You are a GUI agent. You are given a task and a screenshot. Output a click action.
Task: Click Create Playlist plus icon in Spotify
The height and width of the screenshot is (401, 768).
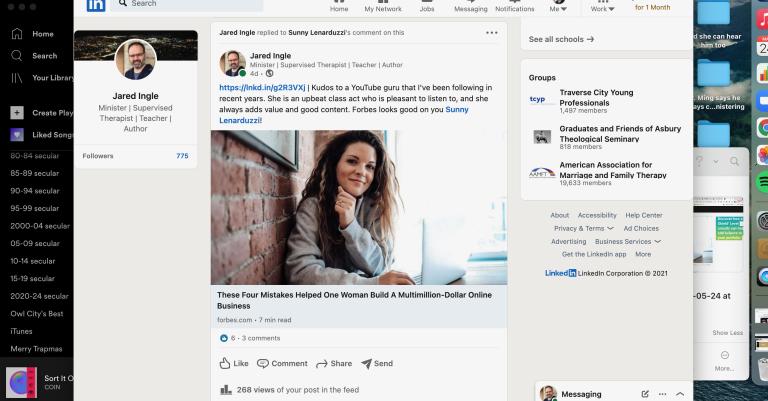pos(17,113)
